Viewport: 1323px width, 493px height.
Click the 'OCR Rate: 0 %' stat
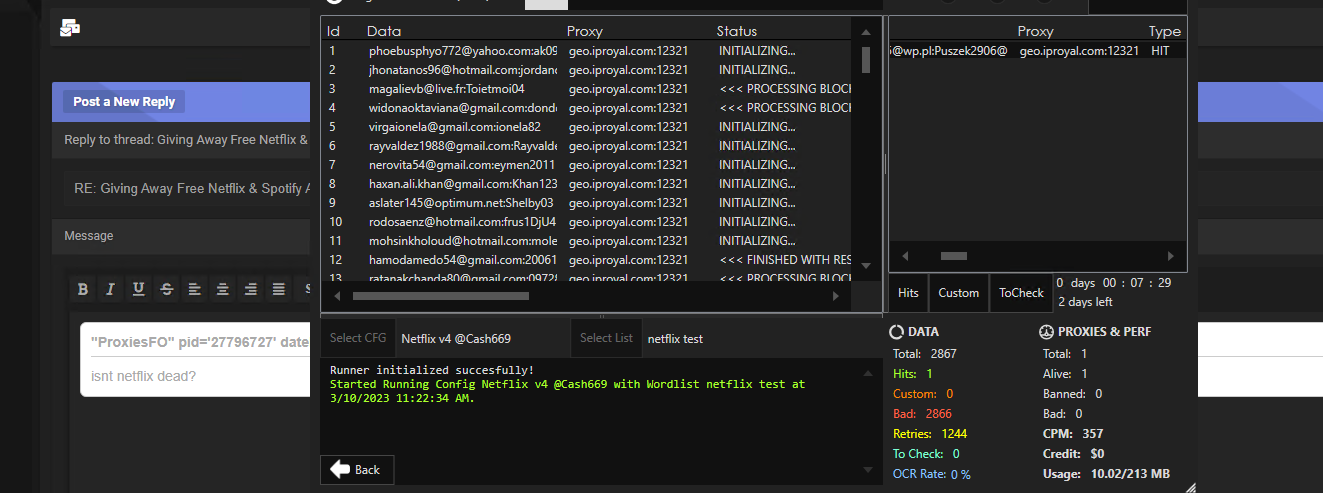(x=931, y=474)
